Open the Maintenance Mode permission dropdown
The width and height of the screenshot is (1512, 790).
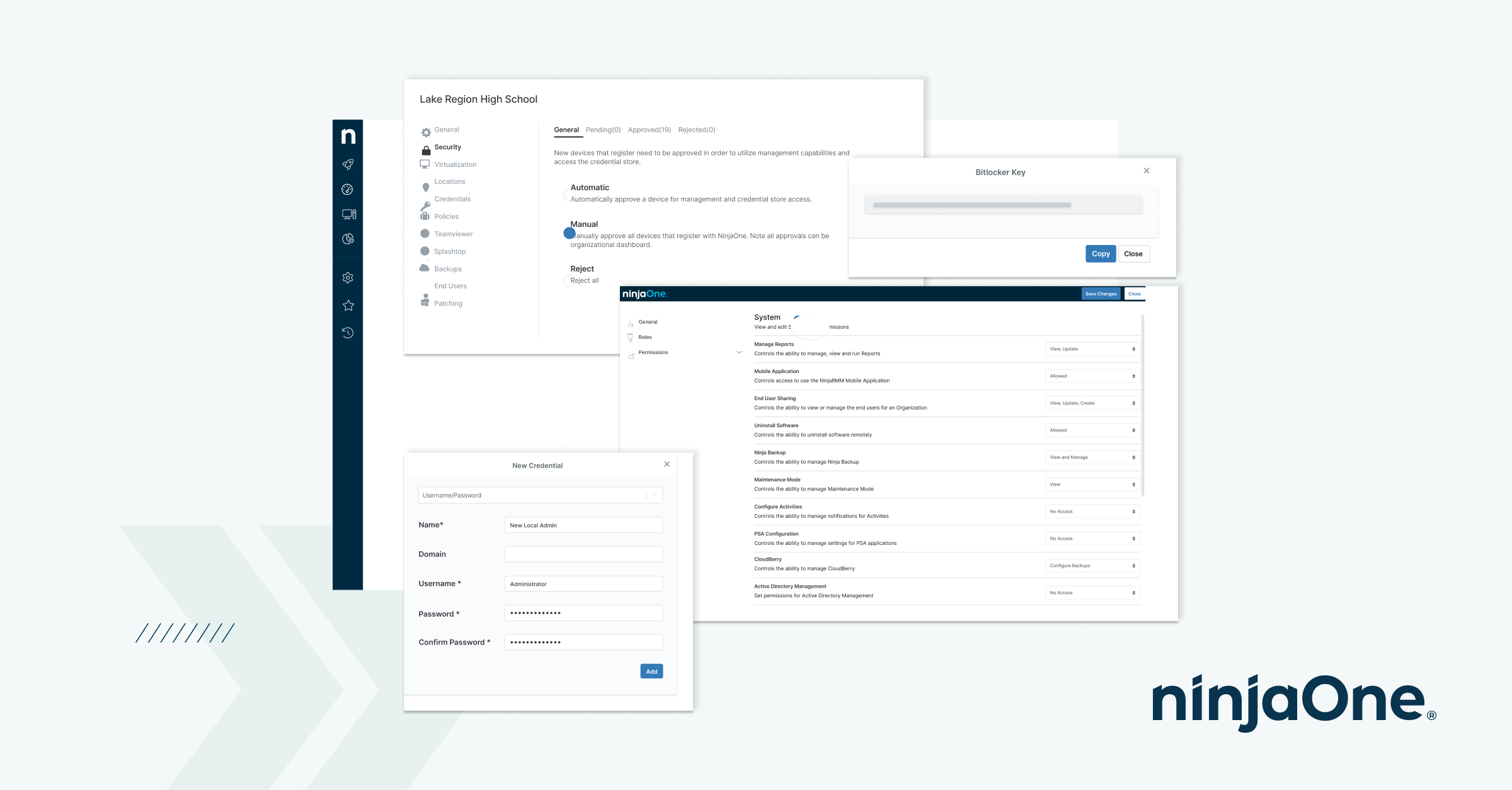pyautogui.click(x=1092, y=484)
